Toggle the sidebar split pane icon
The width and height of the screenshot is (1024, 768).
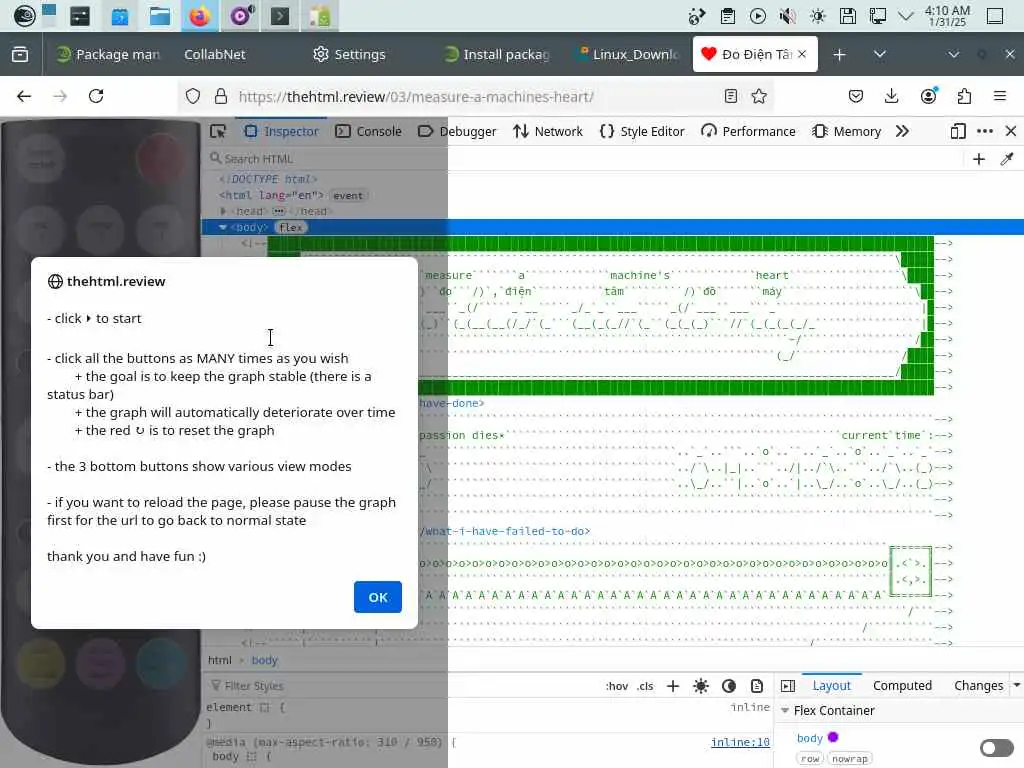(788, 686)
